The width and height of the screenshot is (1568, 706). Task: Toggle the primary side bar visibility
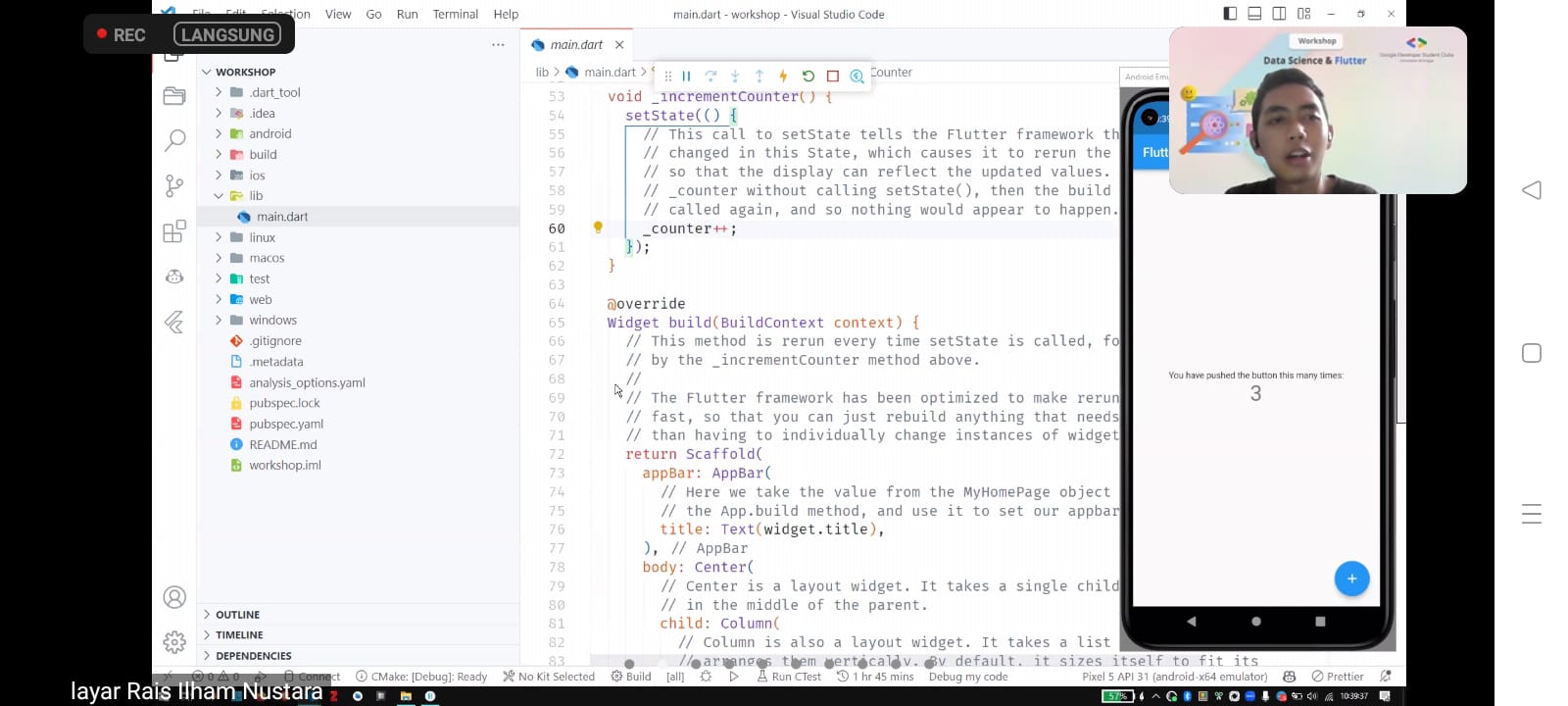[x=1230, y=14]
